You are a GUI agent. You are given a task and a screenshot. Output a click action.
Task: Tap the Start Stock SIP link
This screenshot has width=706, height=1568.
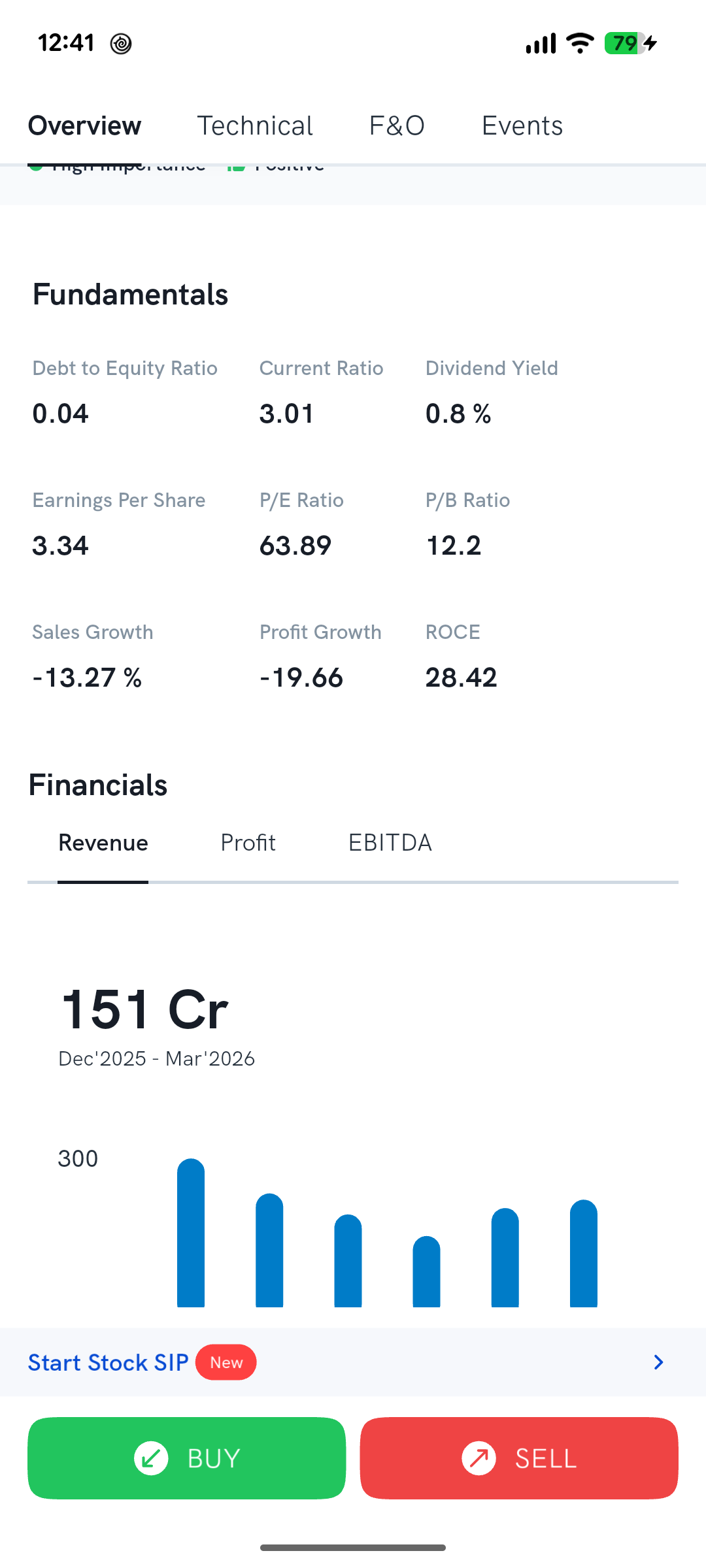coord(108,1362)
